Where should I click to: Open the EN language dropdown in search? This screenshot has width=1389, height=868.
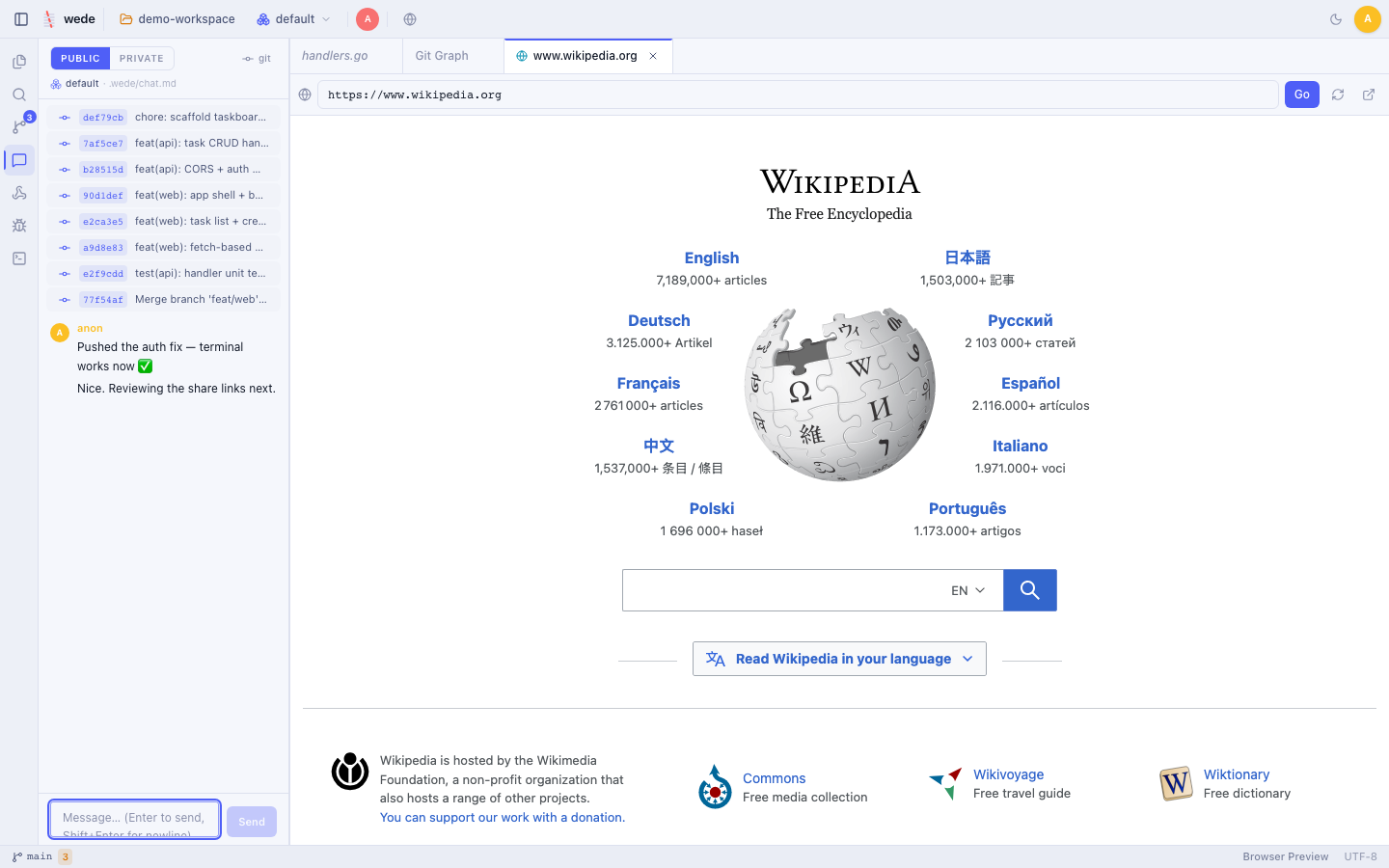coord(968,590)
